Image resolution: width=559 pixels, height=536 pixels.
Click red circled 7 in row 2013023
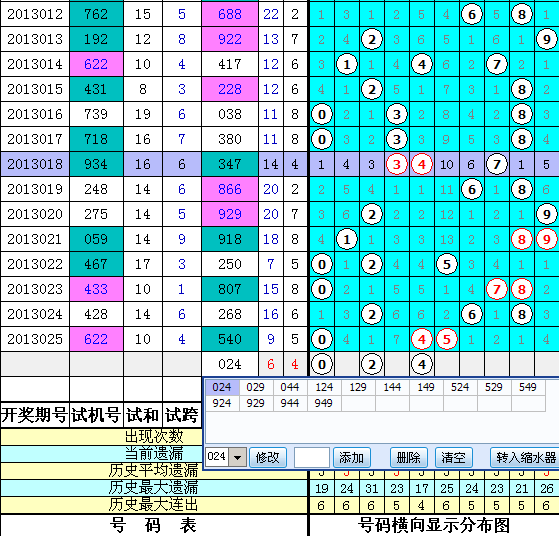point(497,289)
